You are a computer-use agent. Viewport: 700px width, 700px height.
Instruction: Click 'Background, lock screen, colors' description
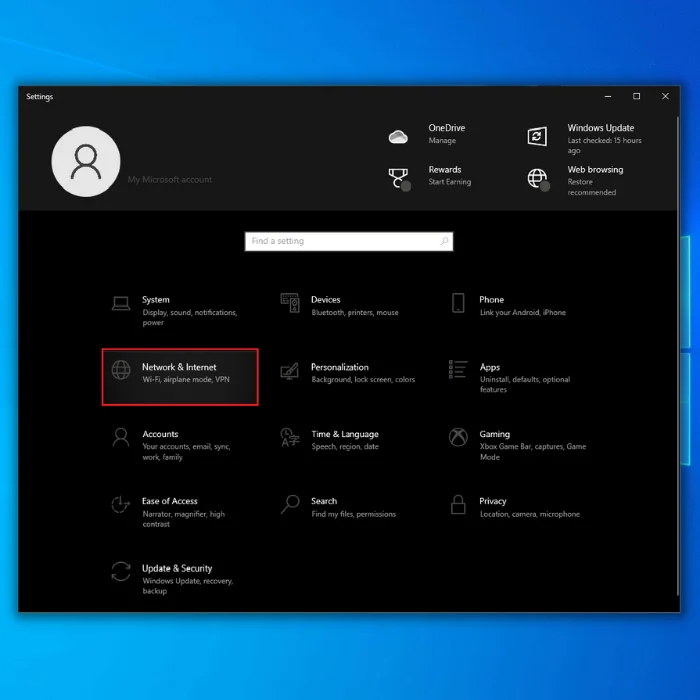click(363, 379)
